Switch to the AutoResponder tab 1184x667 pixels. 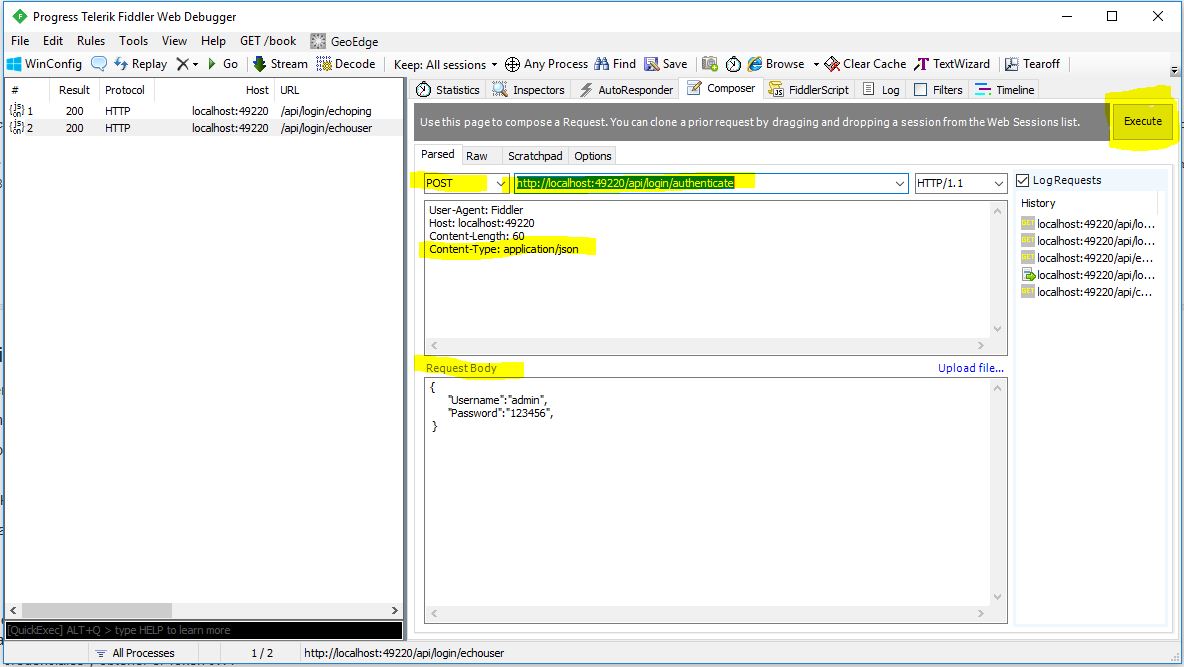pyautogui.click(x=626, y=90)
